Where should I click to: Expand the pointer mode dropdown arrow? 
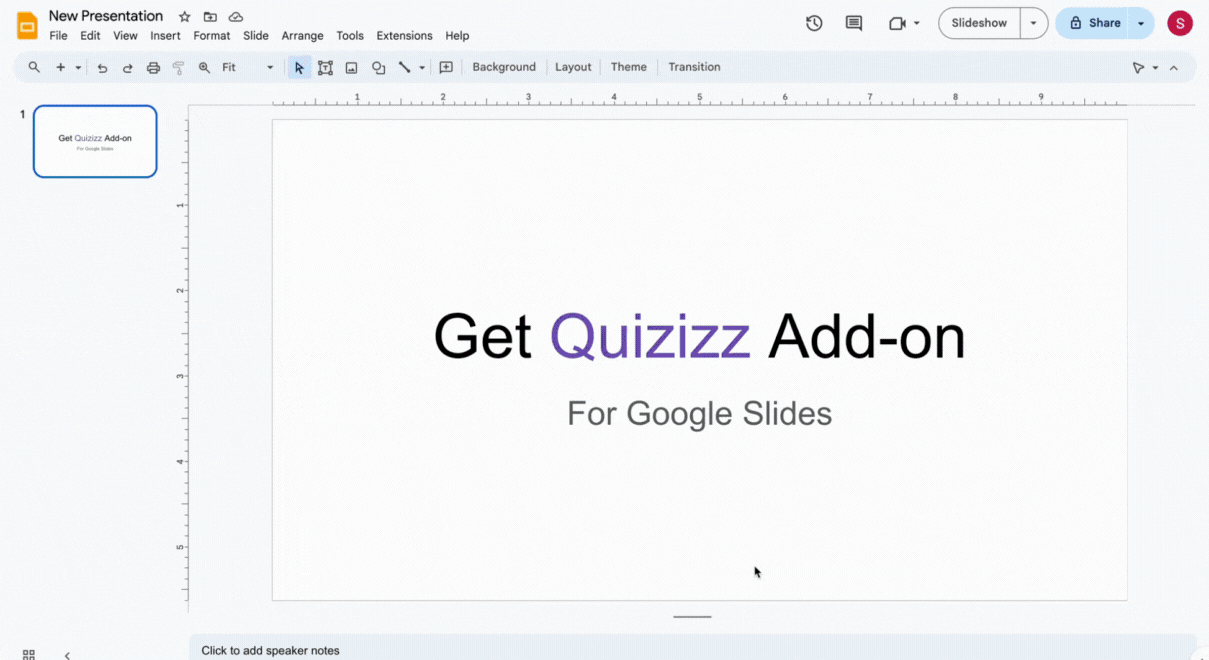(1155, 68)
